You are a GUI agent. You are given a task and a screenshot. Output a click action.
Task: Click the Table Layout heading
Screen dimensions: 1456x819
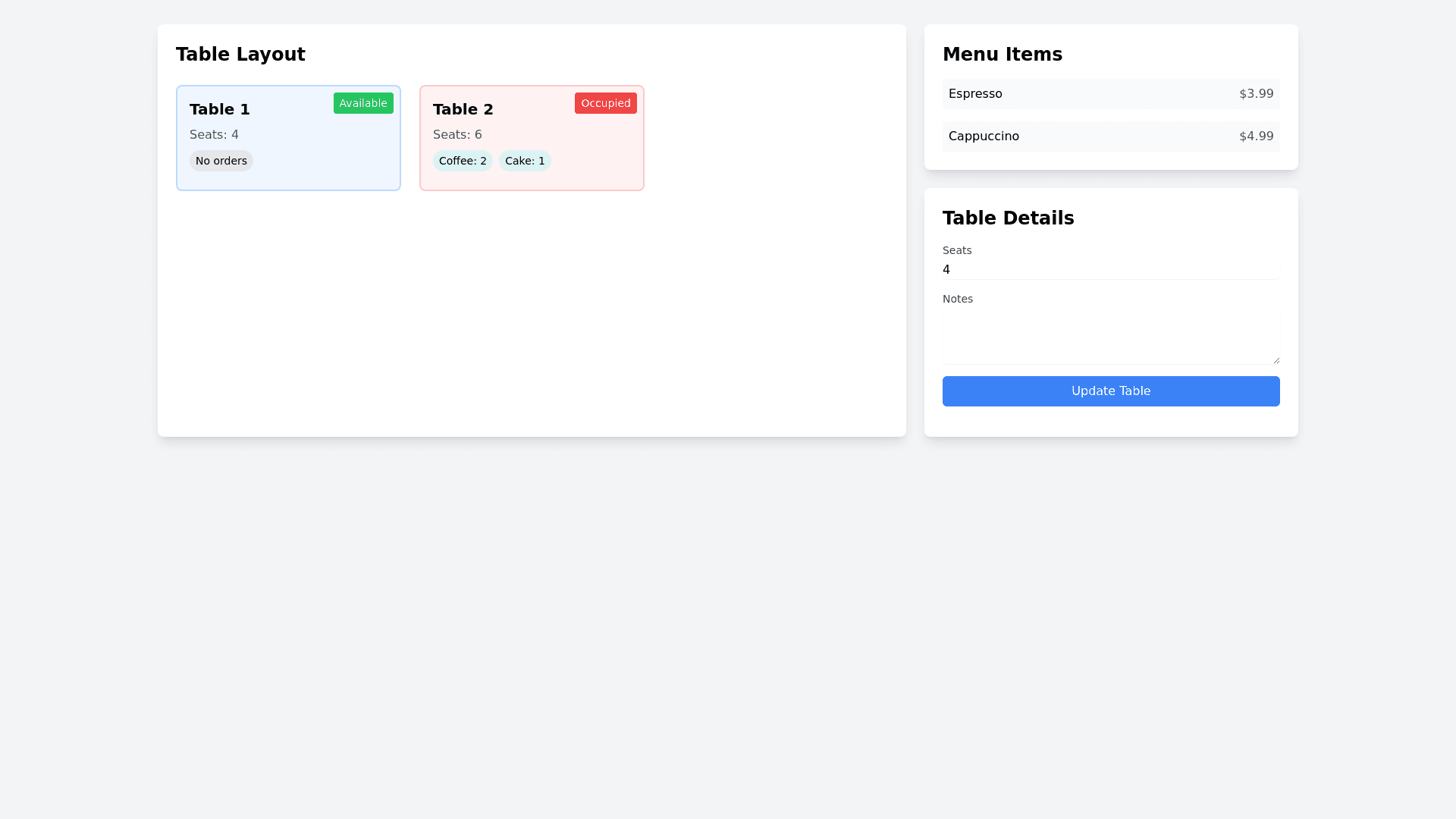240,55
